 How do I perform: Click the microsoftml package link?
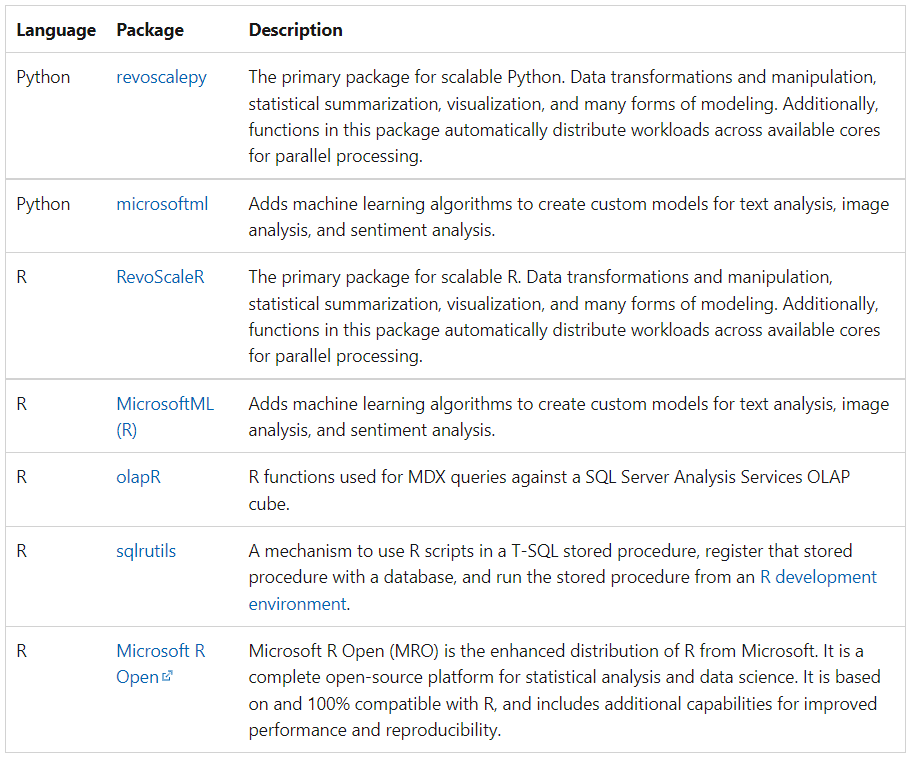[x=162, y=204]
